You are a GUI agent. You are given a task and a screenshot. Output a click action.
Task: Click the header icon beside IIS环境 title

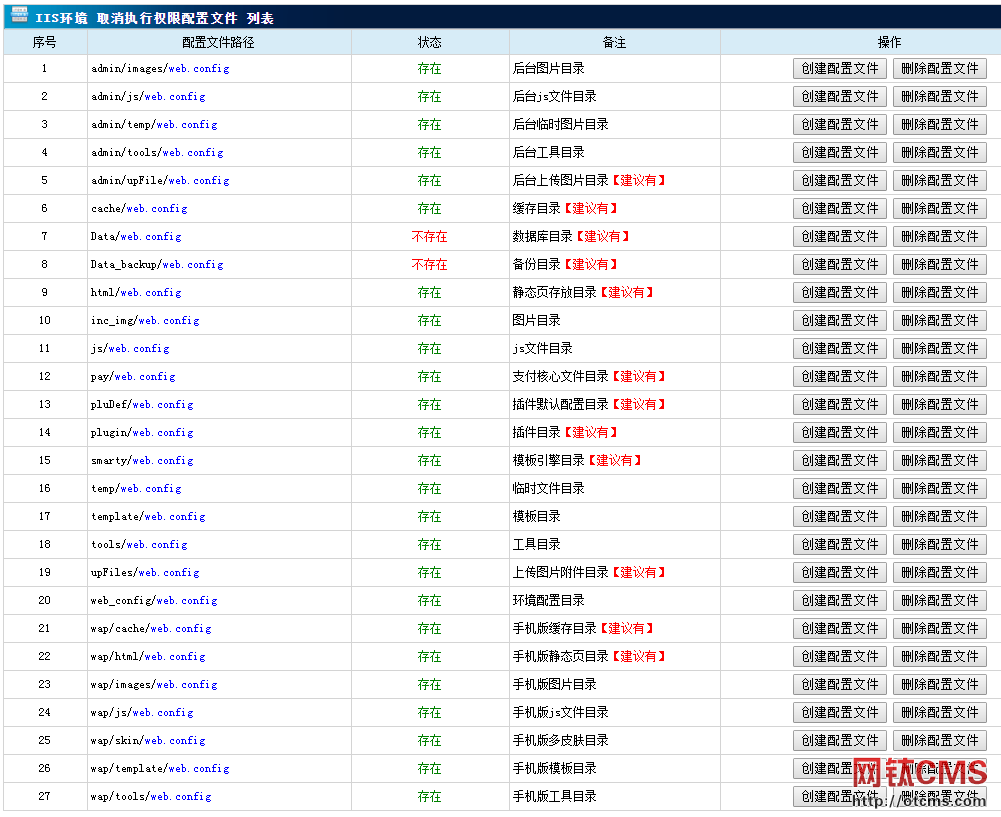tap(20, 15)
